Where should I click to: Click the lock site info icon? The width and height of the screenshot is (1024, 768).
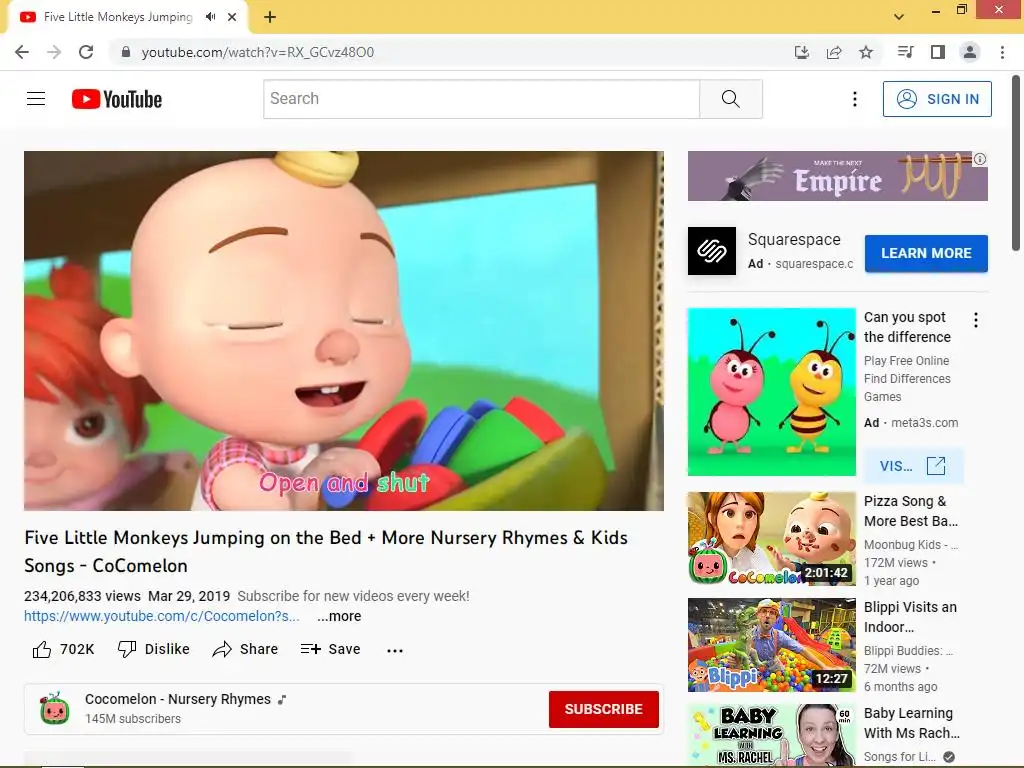[126, 52]
